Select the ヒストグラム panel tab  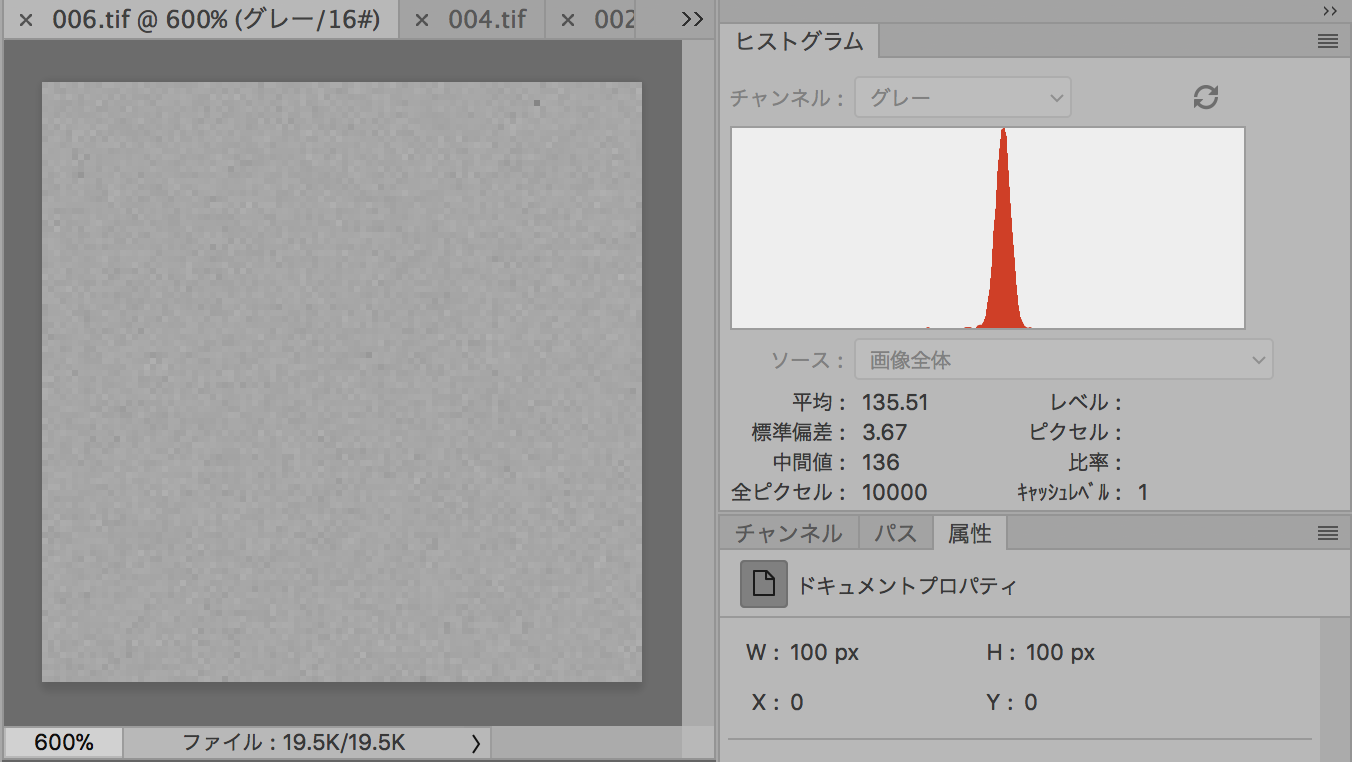(798, 42)
